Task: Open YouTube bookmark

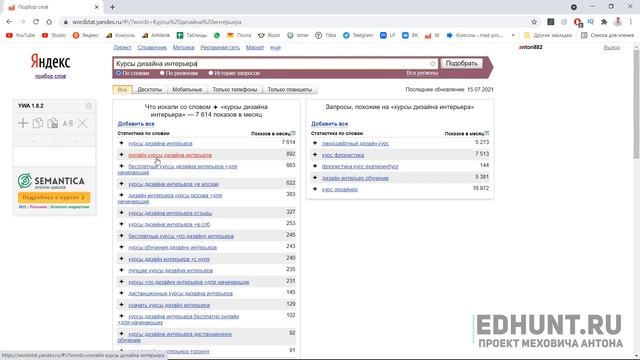Action: (x=20, y=36)
